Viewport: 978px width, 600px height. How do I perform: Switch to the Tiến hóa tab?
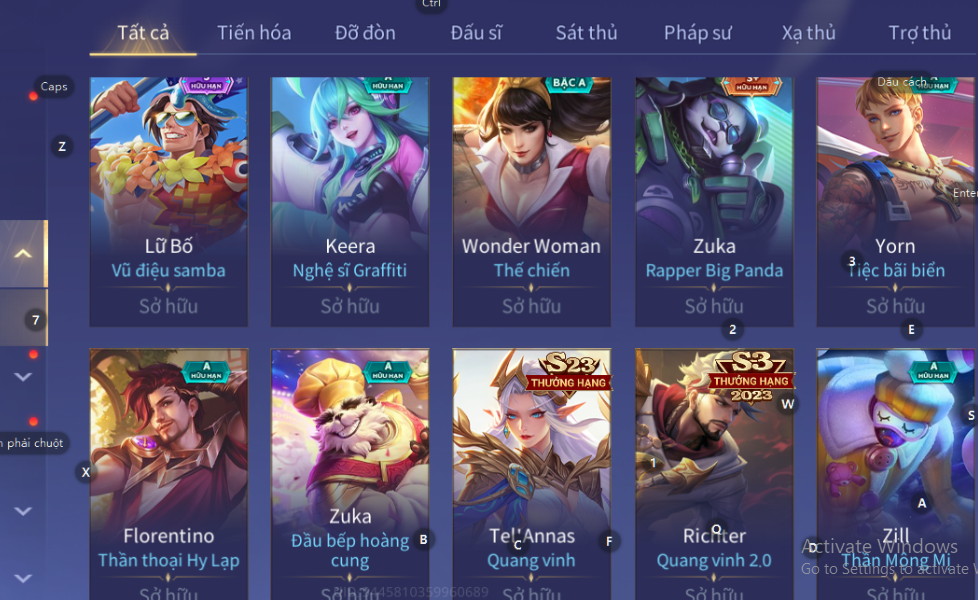click(254, 32)
